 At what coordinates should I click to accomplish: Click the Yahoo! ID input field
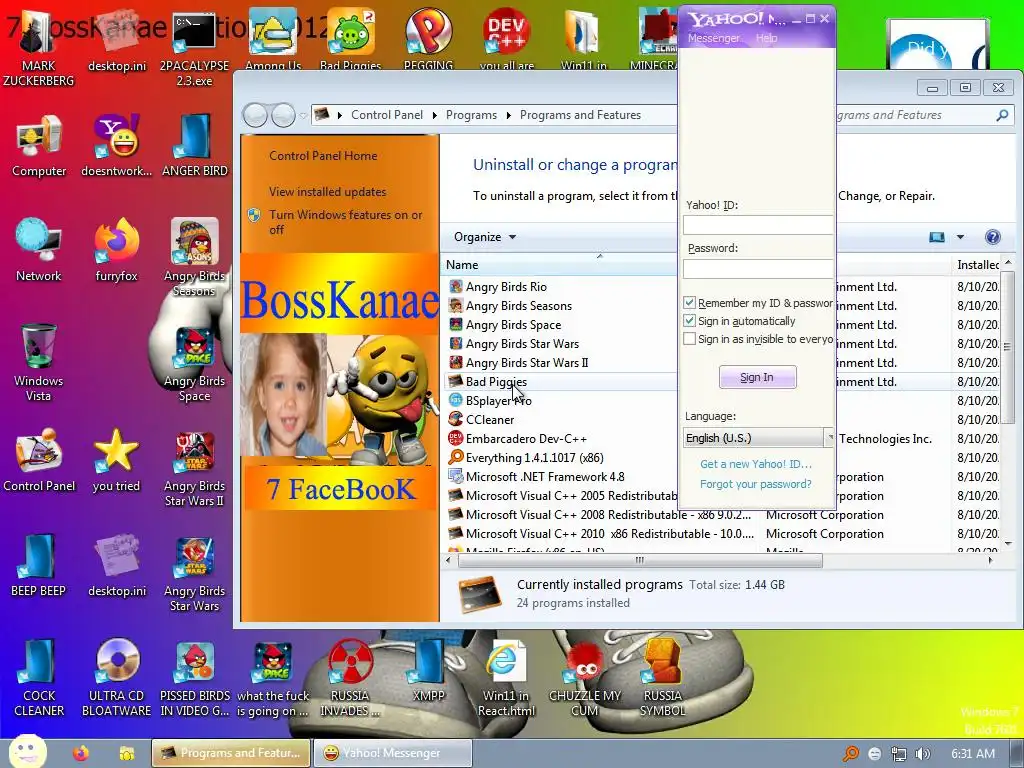tap(758, 225)
